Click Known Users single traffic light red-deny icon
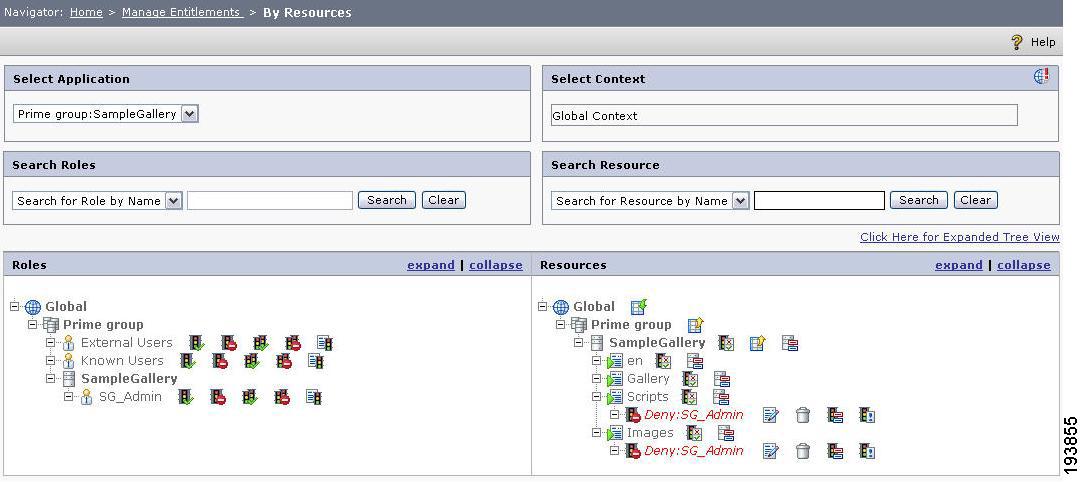Image resolution: width=1084 pixels, height=482 pixels. 220,360
